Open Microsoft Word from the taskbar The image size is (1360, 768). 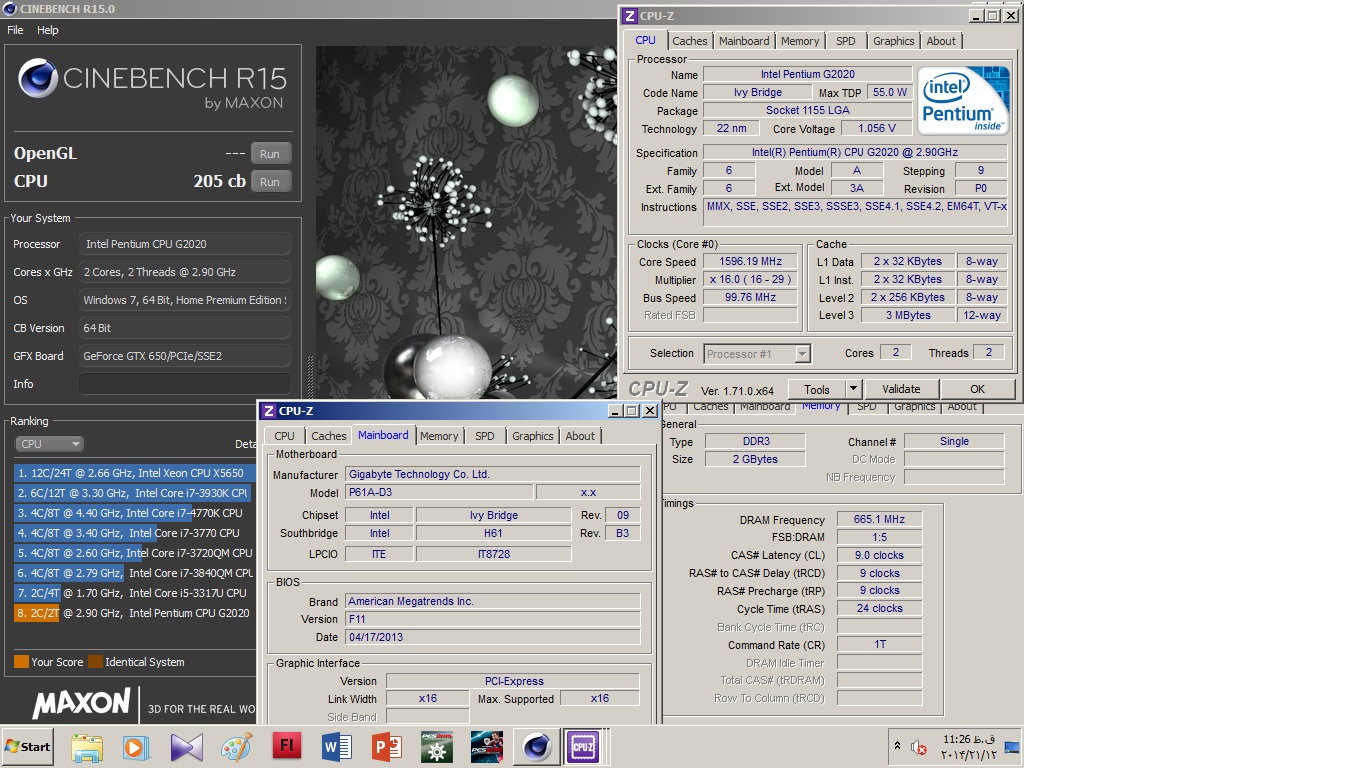pos(337,747)
